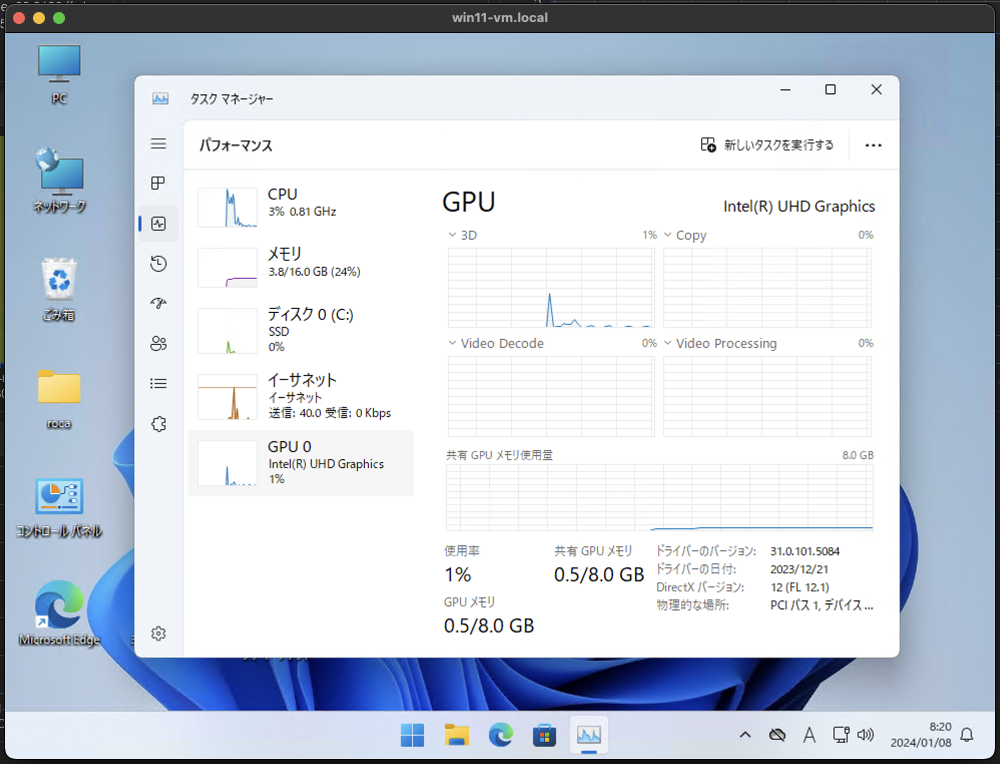Open Microsoft Store from the taskbar
Image resolution: width=1000 pixels, height=764 pixels.
[544, 735]
